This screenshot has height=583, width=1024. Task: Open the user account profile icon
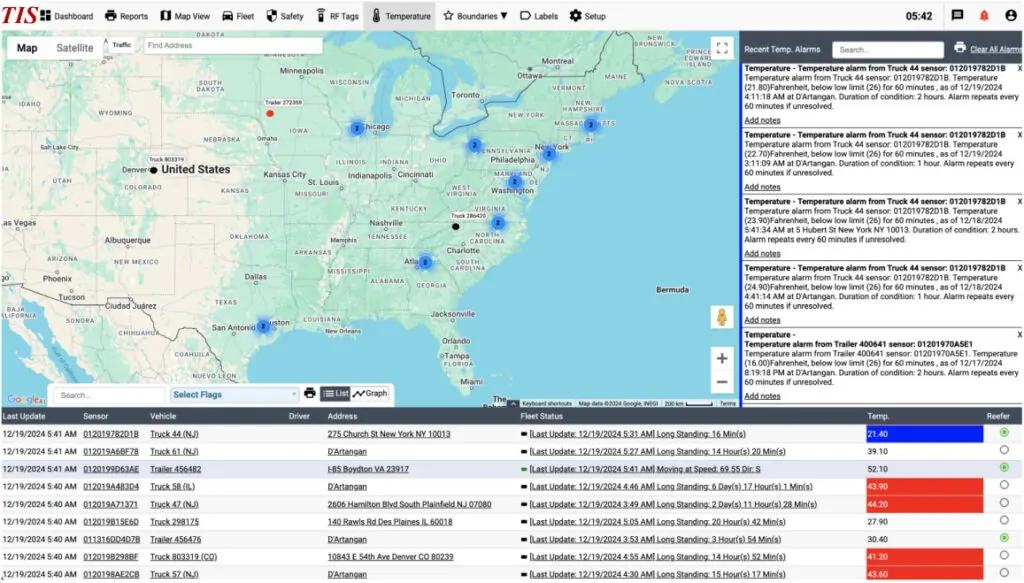[x=1010, y=16]
